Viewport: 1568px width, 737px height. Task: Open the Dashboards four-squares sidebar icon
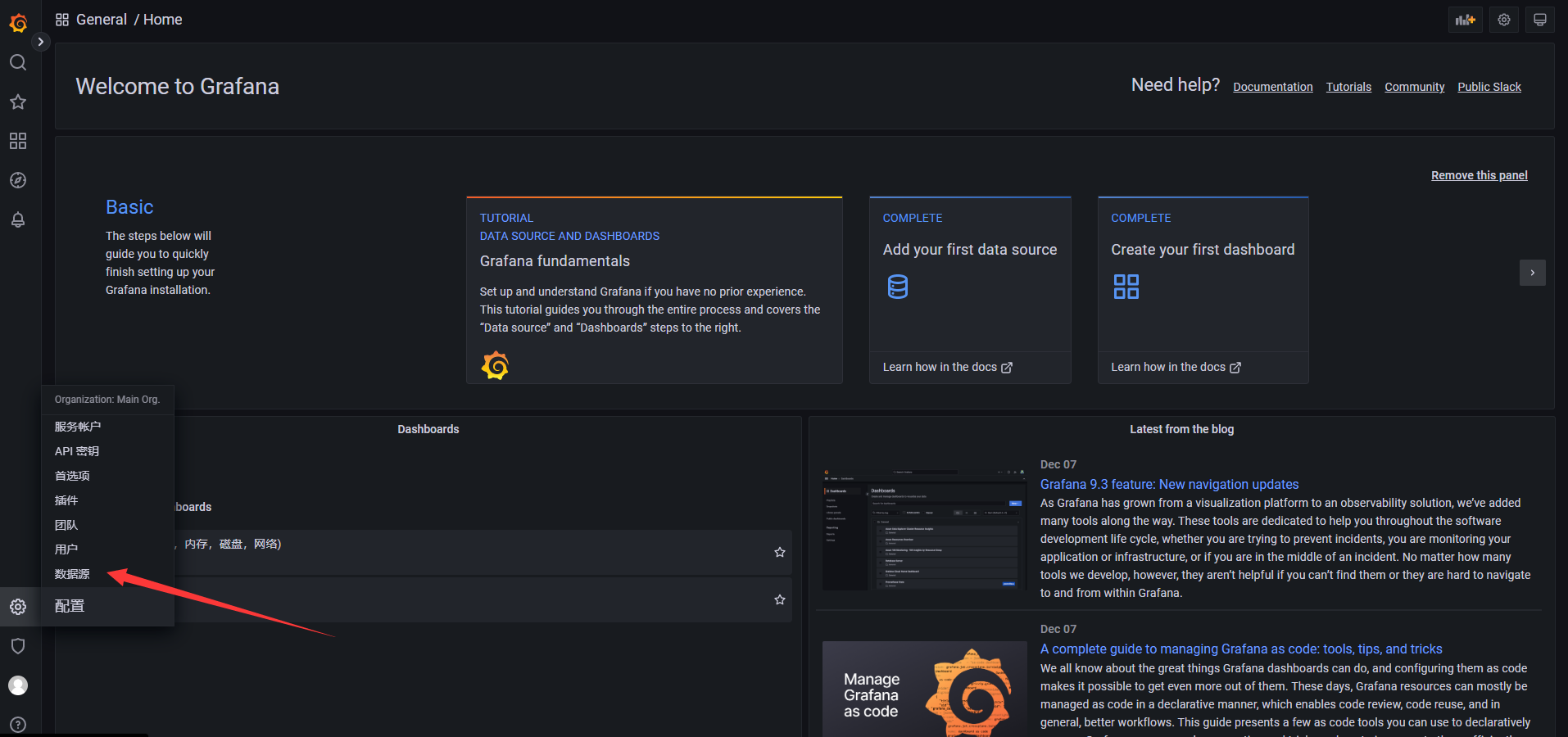tap(18, 141)
